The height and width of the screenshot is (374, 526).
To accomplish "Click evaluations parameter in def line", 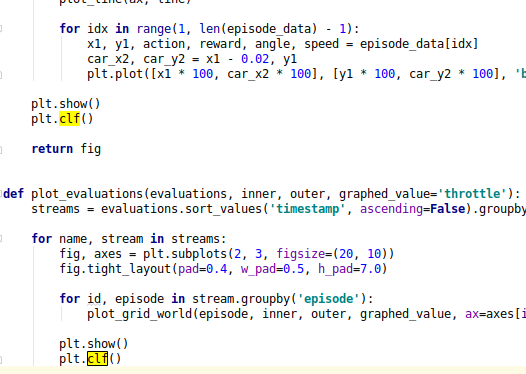I will click(x=189, y=194).
